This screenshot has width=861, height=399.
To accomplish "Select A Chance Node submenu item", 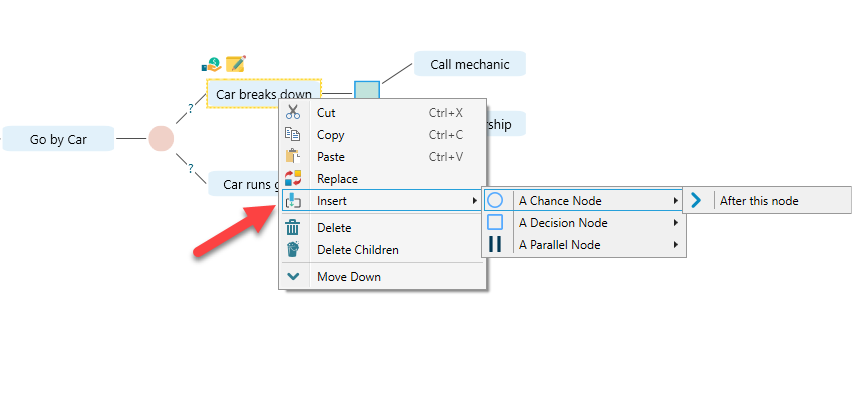I will (584, 201).
